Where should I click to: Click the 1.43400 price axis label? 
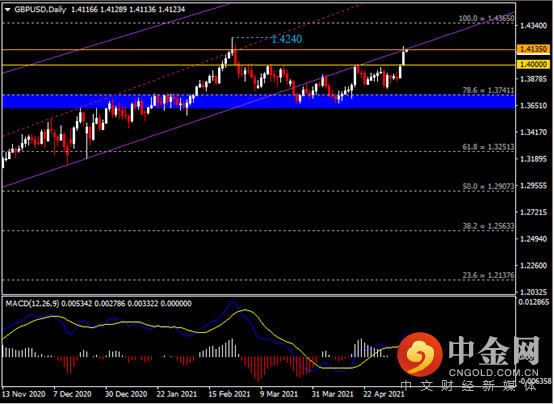click(x=534, y=25)
